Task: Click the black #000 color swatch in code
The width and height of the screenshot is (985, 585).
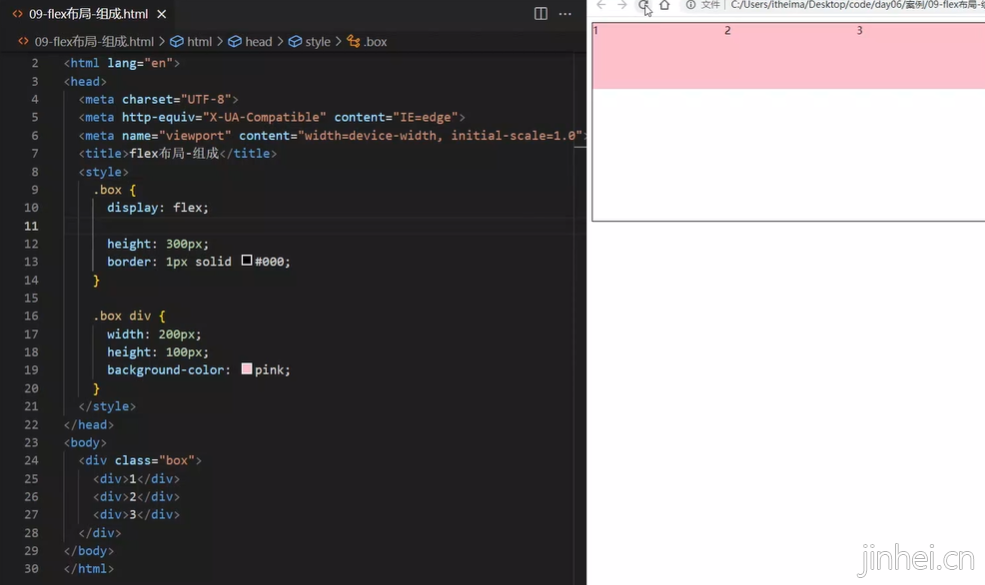Action: point(247,260)
